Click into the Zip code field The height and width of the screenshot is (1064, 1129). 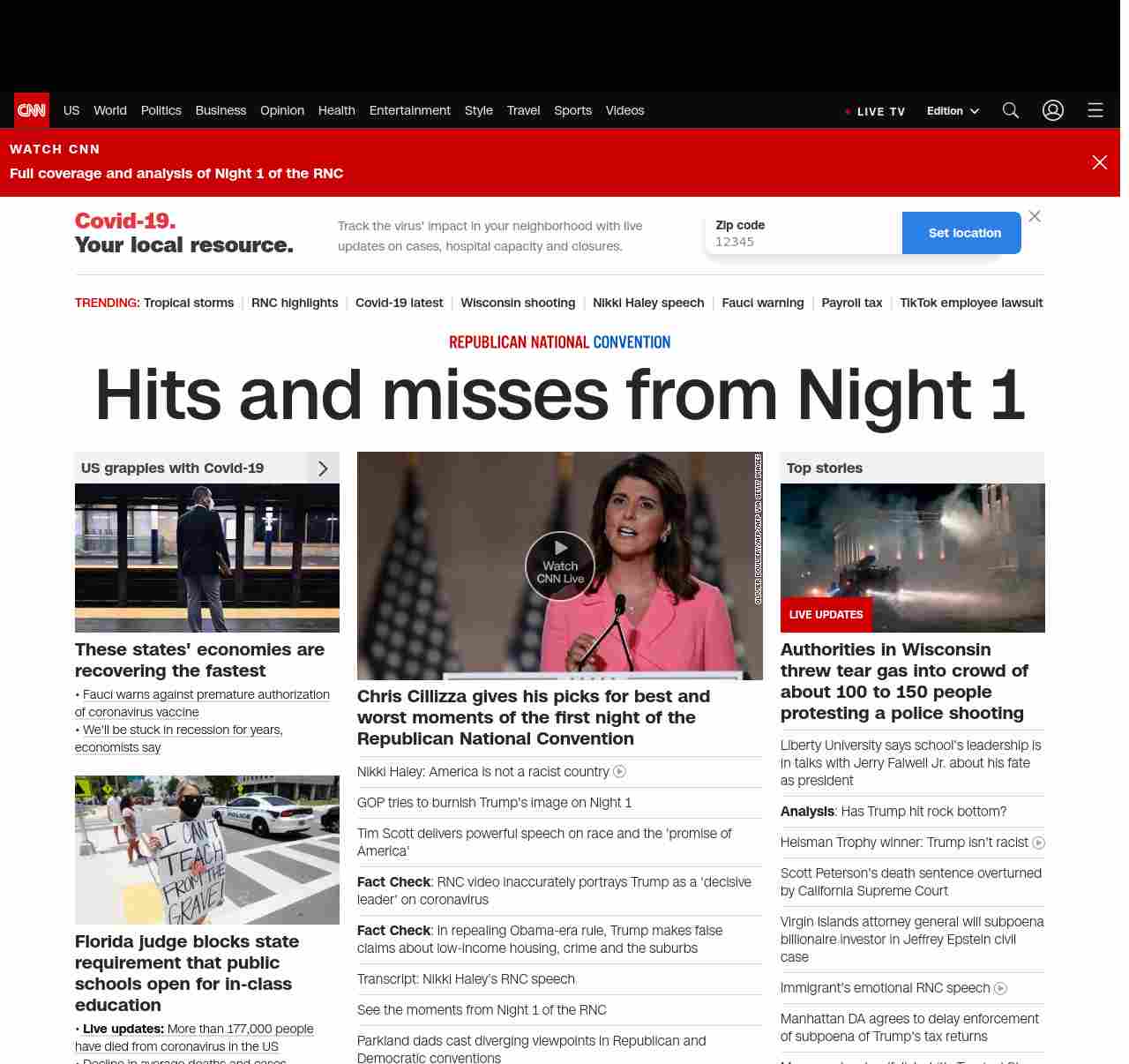803,242
